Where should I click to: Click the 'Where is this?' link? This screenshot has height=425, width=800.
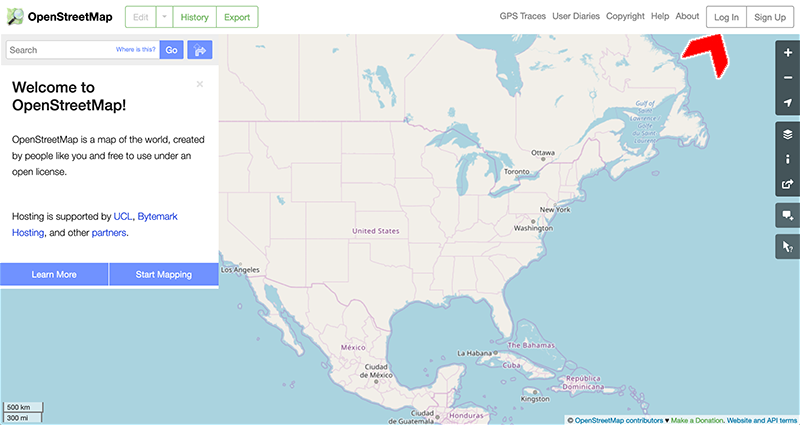(x=136, y=49)
